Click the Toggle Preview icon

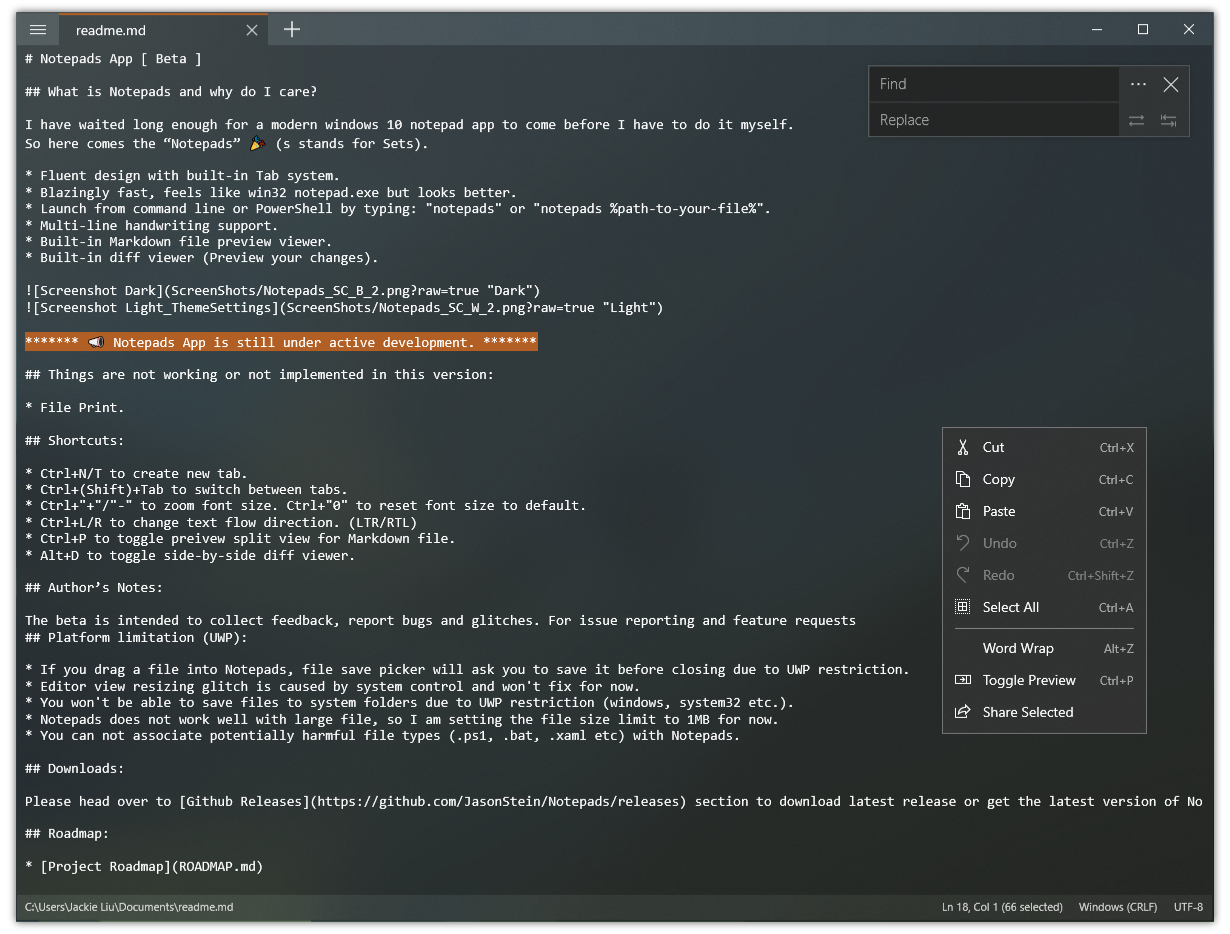(x=963, y=680)
